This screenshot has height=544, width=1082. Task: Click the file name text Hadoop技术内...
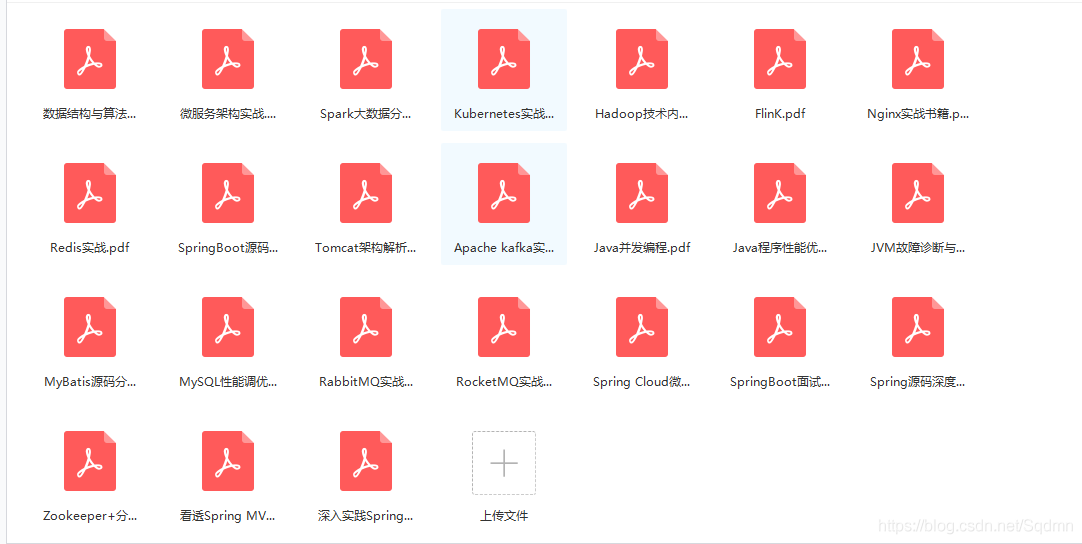pos(642,114)
